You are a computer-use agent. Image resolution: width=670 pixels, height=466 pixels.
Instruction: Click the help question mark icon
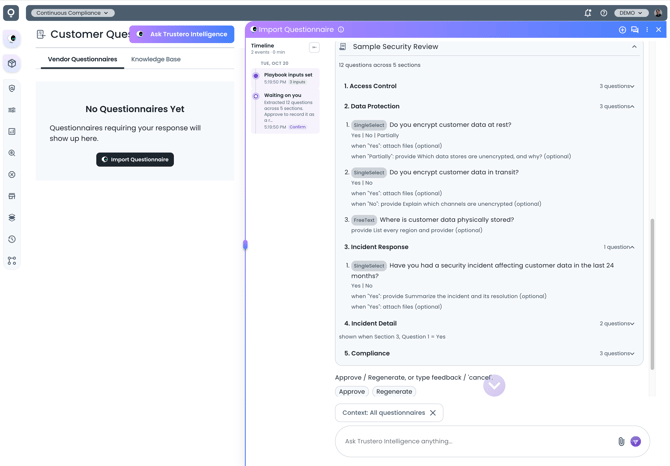603,13
